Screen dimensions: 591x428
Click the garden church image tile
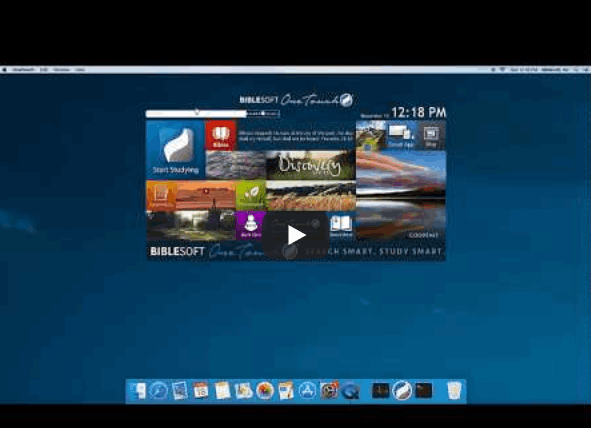(x=191, y=225)
